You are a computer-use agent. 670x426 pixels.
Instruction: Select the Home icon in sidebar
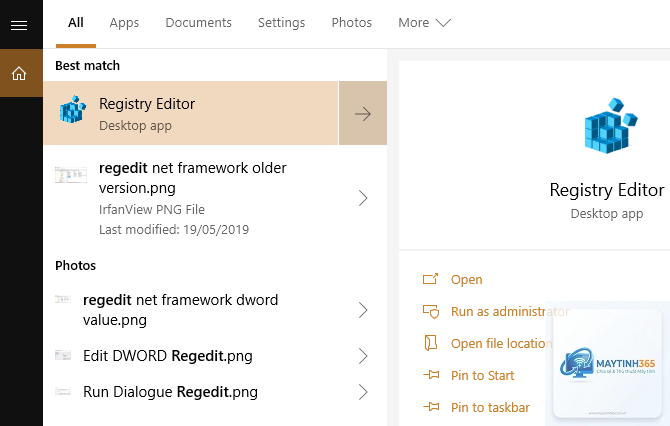pyautogui.click(x=19, y=73)
